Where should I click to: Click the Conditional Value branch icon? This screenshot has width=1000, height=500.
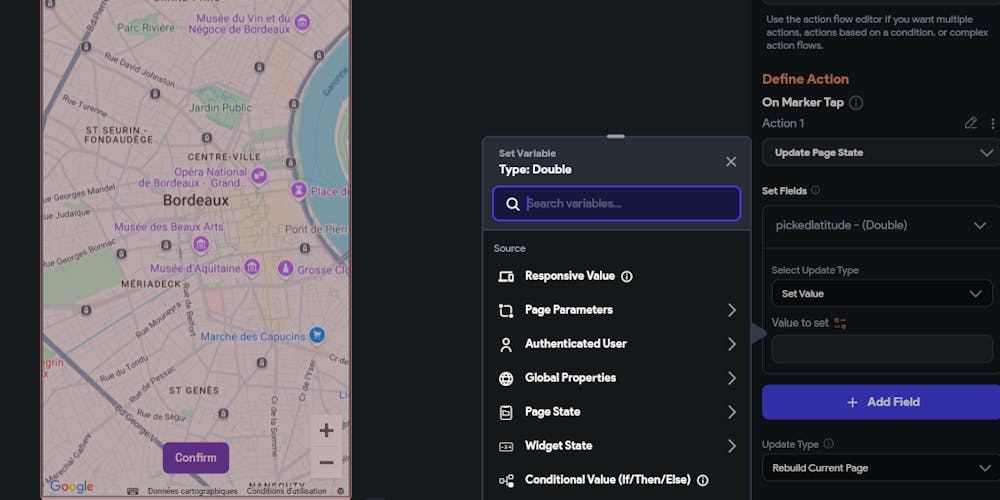point(506,480)
